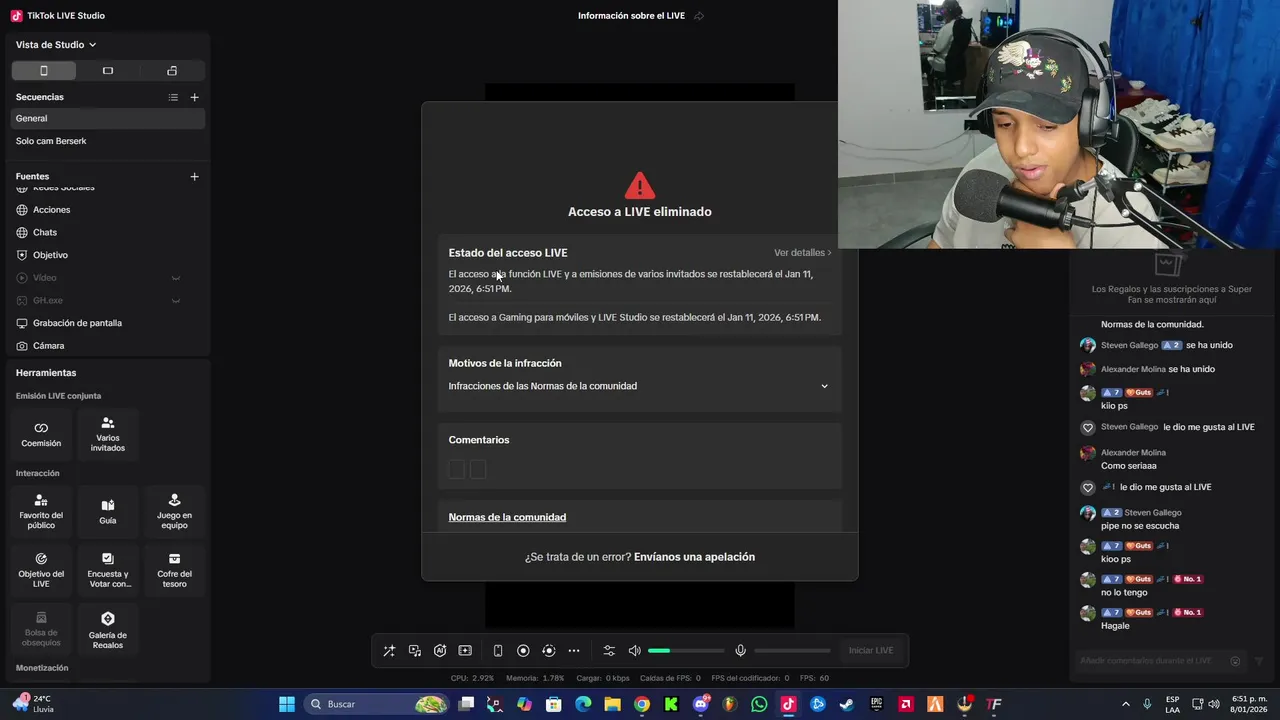Open WhatsApp from taskbar
The height and width of the screenshot is (720, 1280).
click(x=759, y=704)
